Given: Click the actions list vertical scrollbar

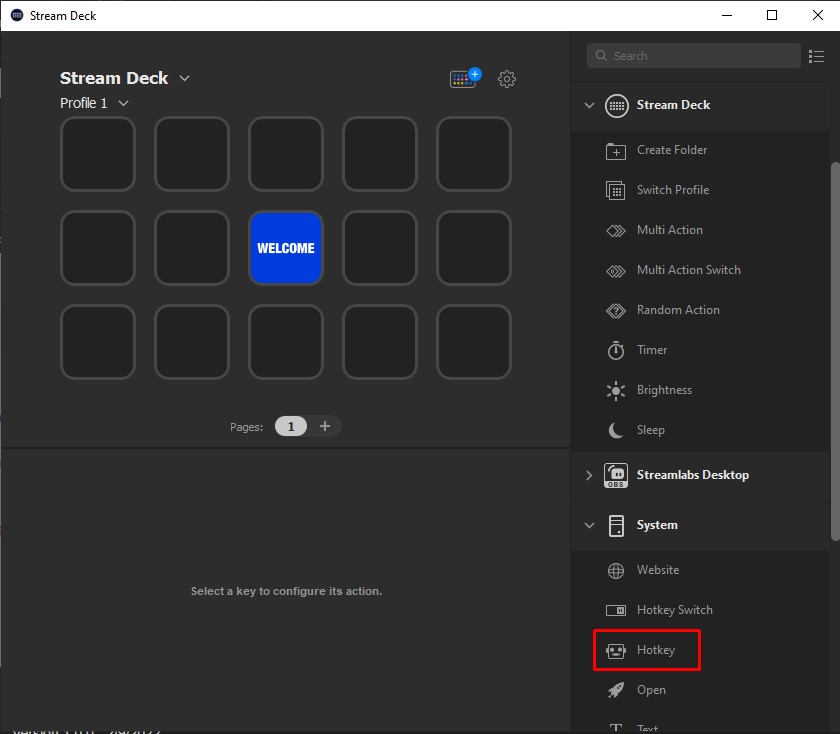Looking at the screenshot, I should click(x=835, y=351).
